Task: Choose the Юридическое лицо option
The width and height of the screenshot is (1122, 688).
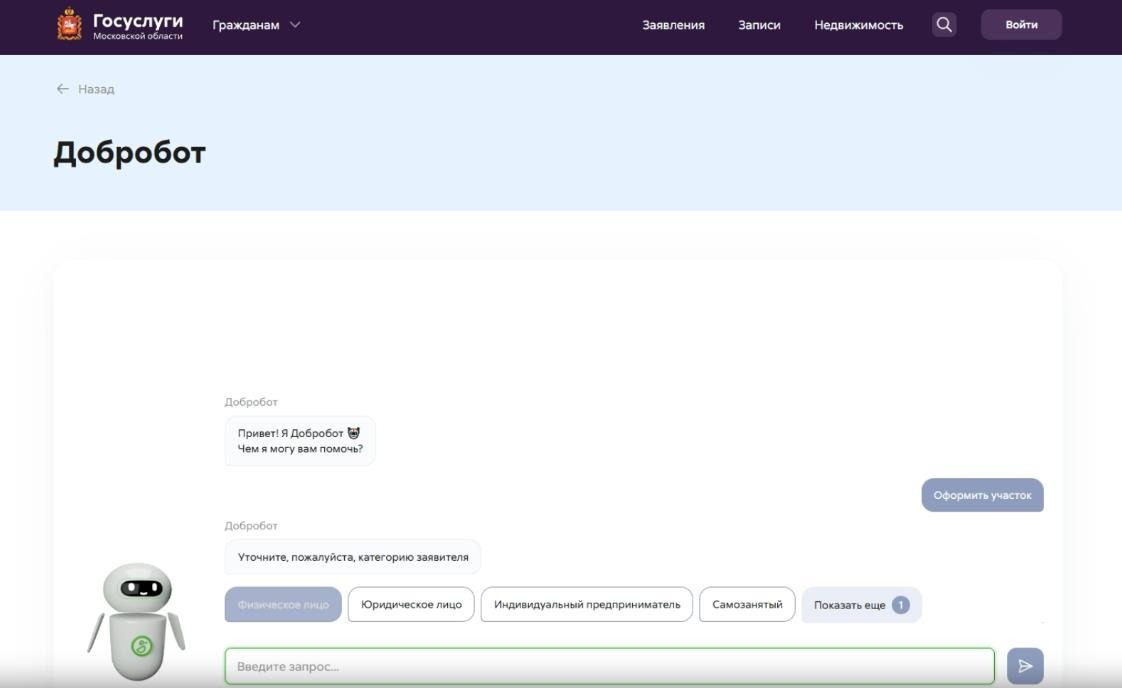Action: pyautogui.click(x=411, y=605)
